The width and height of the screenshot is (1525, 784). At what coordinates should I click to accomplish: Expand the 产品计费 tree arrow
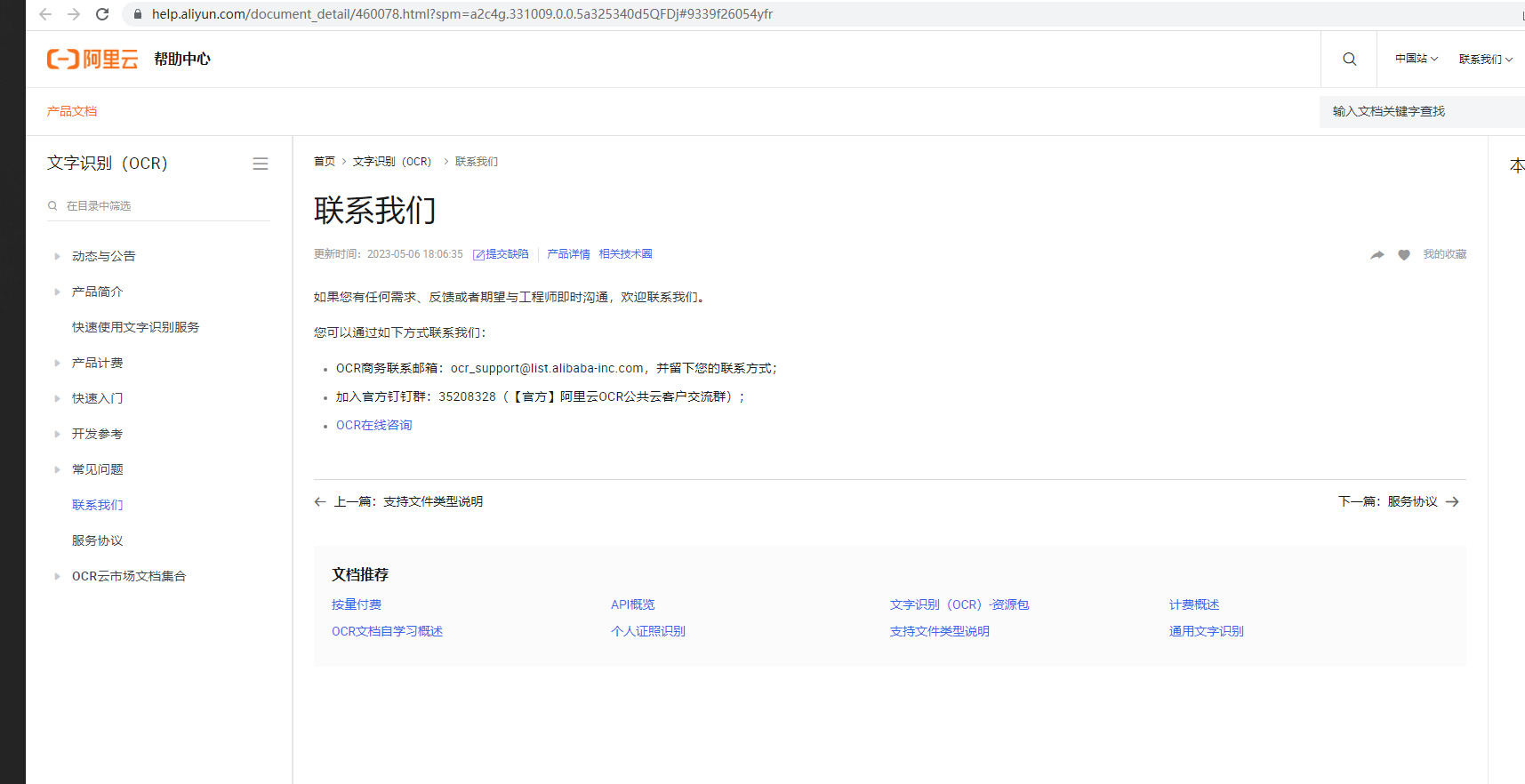click(x=57, y=363)
